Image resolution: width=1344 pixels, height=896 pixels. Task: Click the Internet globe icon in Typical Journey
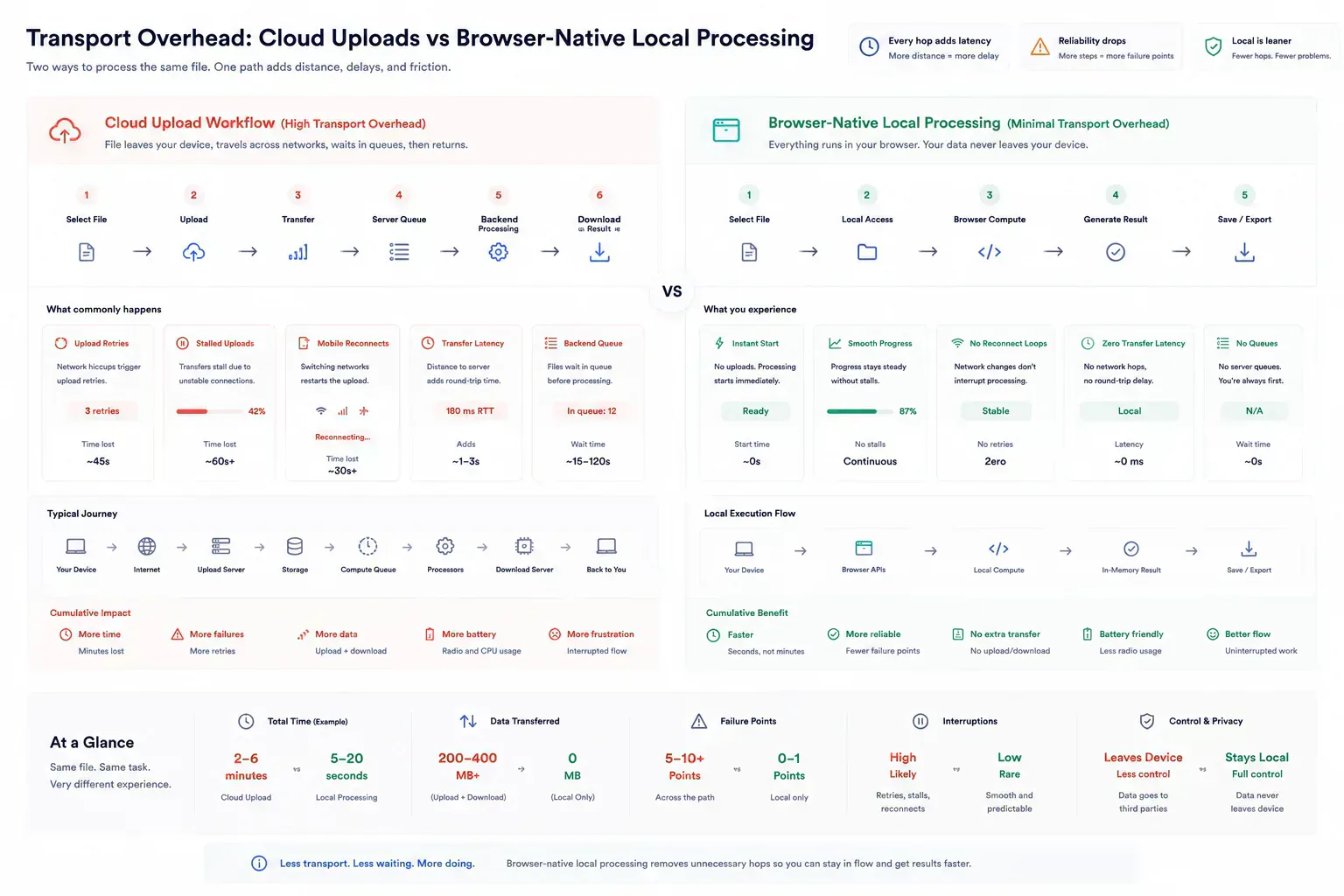coord(147,546)
